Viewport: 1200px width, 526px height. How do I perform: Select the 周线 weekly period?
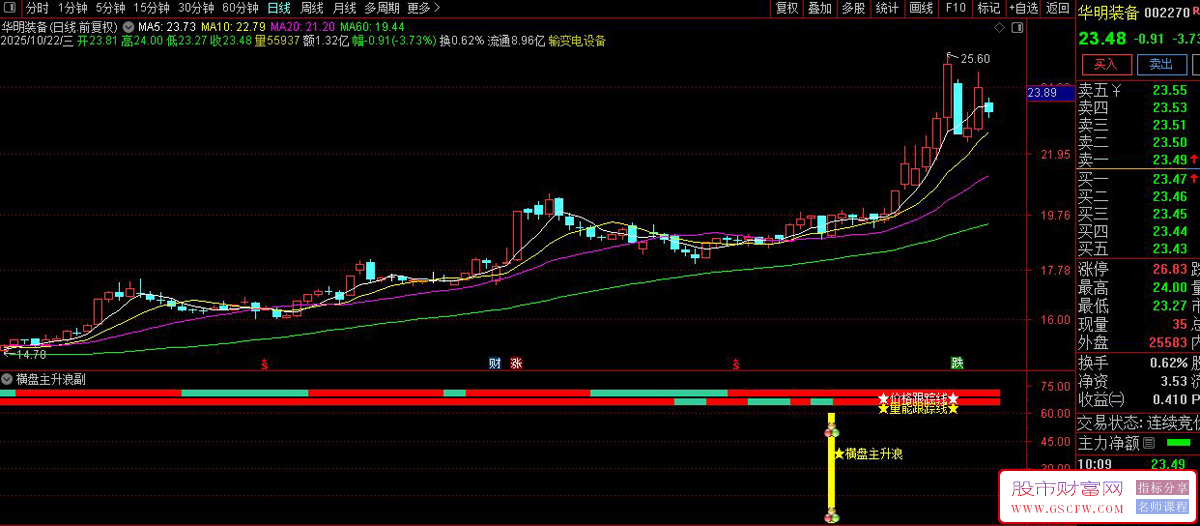(x=312, y=8)
